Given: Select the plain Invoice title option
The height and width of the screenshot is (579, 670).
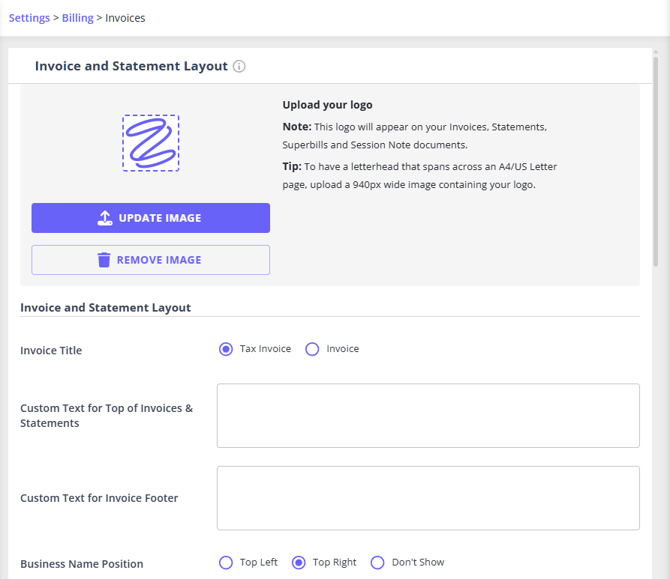Looking at the screenshot, I should coord(312,349).
